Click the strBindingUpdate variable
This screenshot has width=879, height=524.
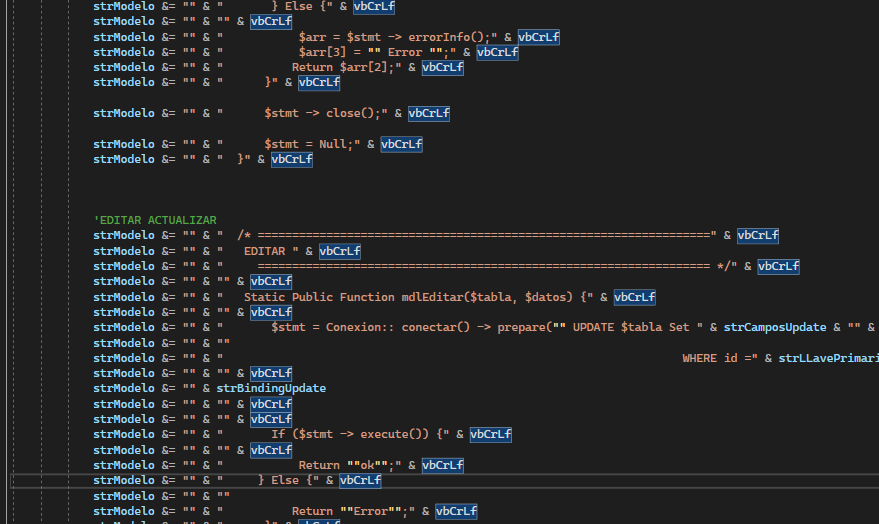(x=271, y=388)
